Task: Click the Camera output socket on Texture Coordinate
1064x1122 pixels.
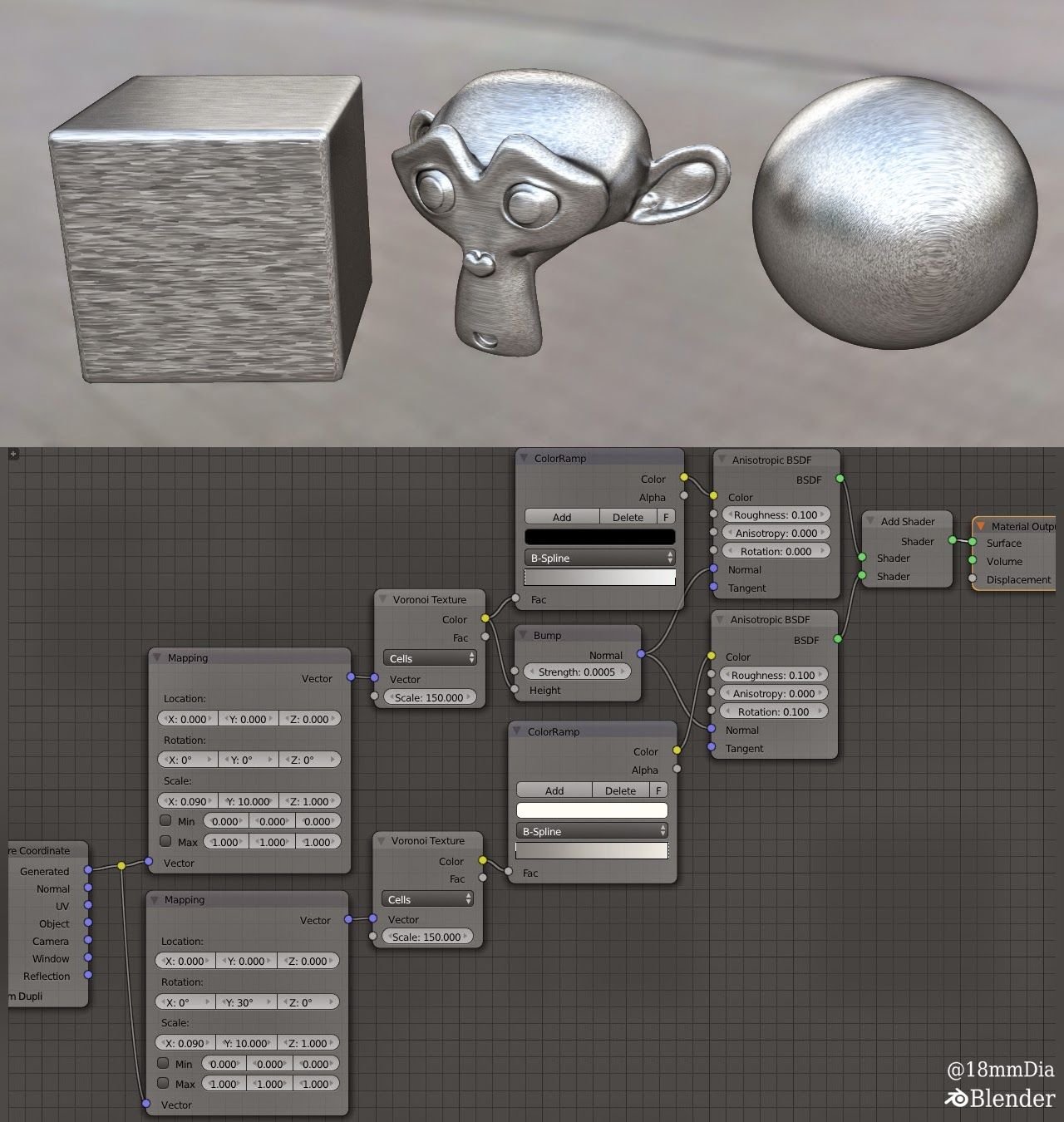Action: point(88,941)
